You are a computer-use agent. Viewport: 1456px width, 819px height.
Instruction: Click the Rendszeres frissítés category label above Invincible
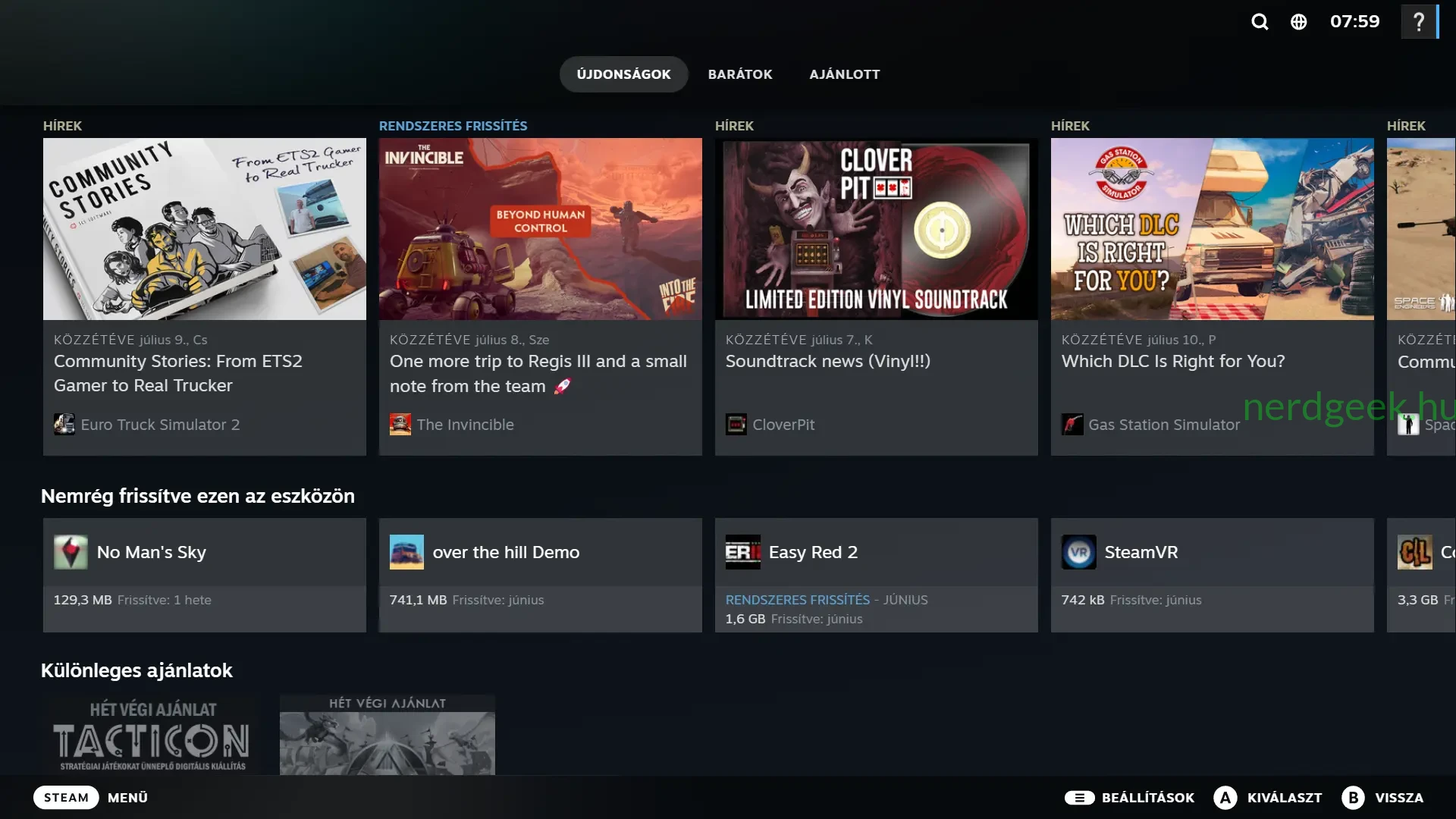(x=453, y=126)
